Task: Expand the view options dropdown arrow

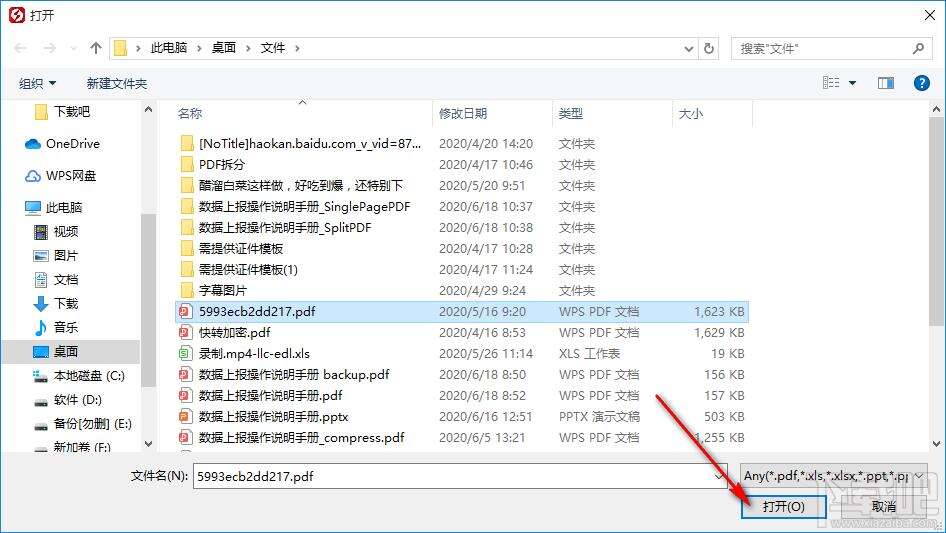Action: [x=852, y=83]
